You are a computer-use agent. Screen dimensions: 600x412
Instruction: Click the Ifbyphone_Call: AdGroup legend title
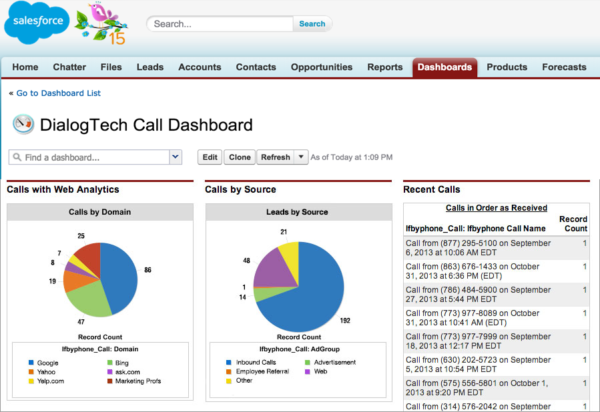click(299, 349)
